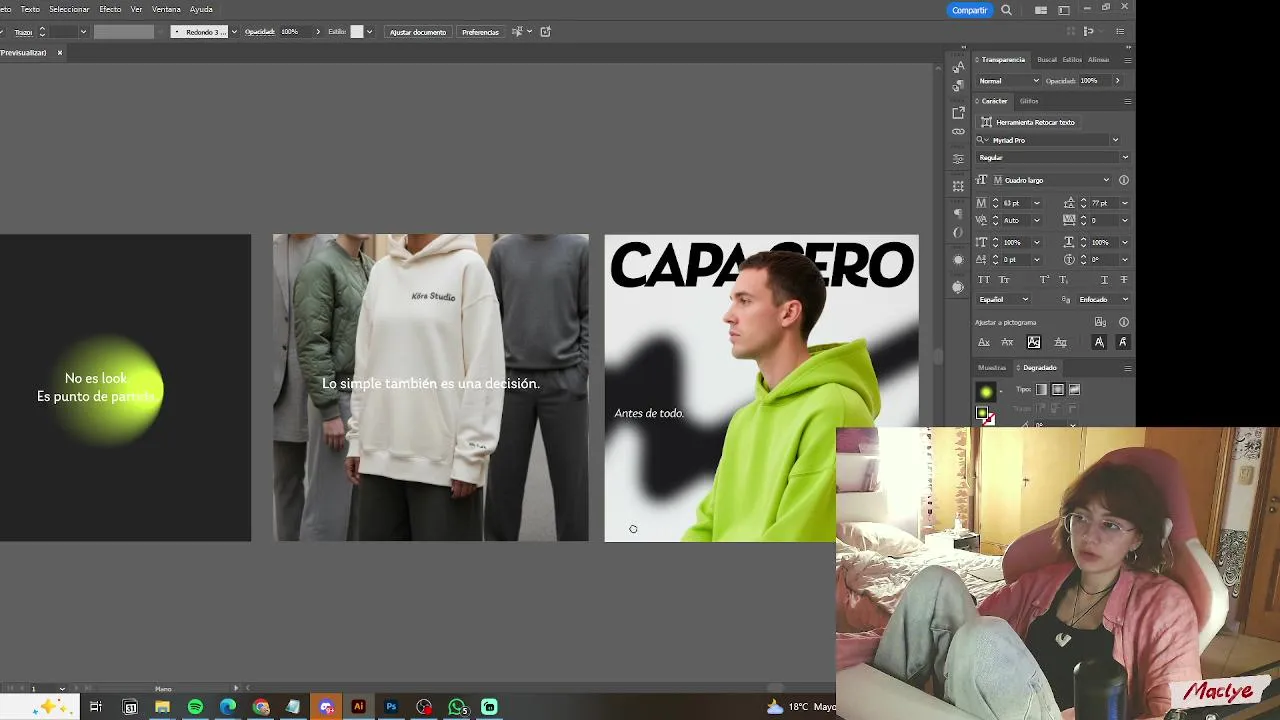Open the Spotify icon in the taskbar
This screenshot has width=1280, height=720.
195,707
